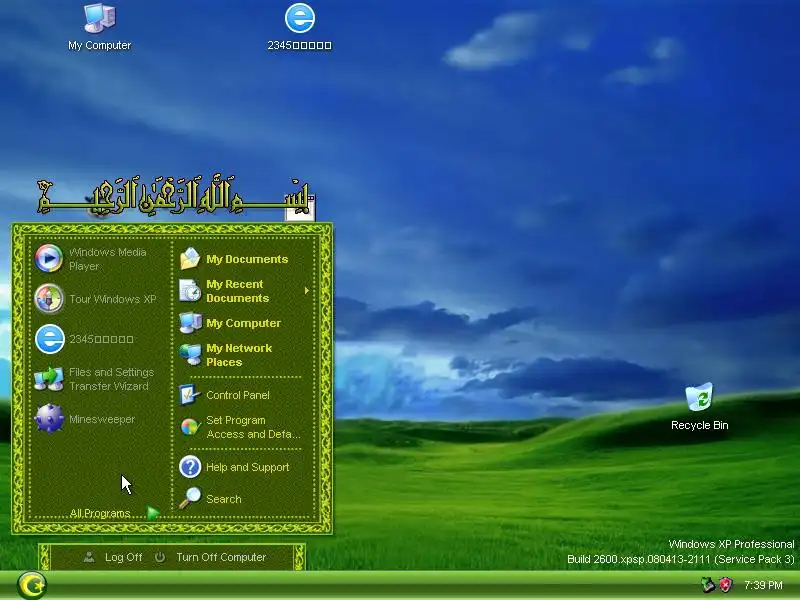Click My Computer bold label in Start menu
The height and width of the screenshot is (600, 800).
click(x=243, y=323)
